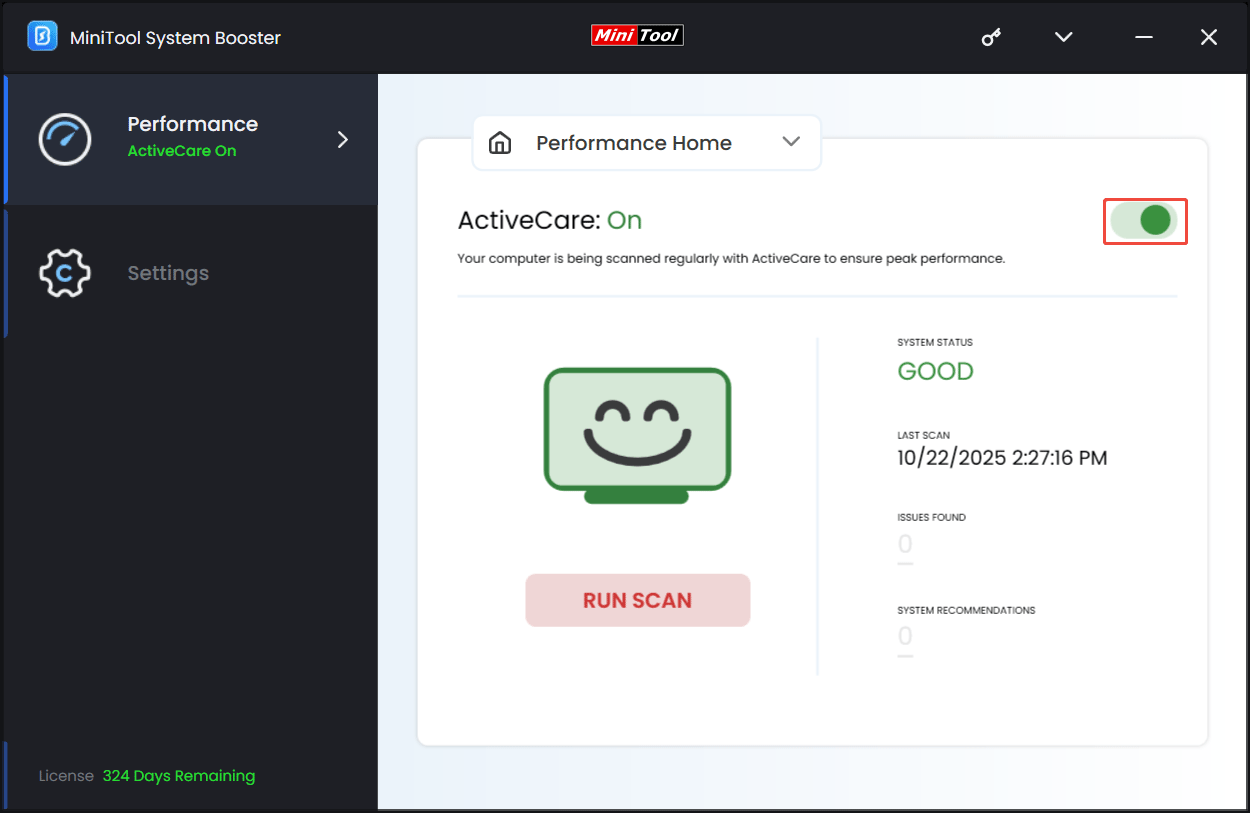Click the key icon in the title bar
The width and height of the screenshot is (1250, 813).
tap(991, 37)
